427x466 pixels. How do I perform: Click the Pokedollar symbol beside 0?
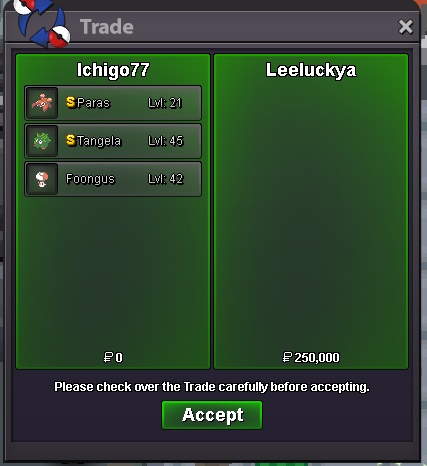click(108, 357)
